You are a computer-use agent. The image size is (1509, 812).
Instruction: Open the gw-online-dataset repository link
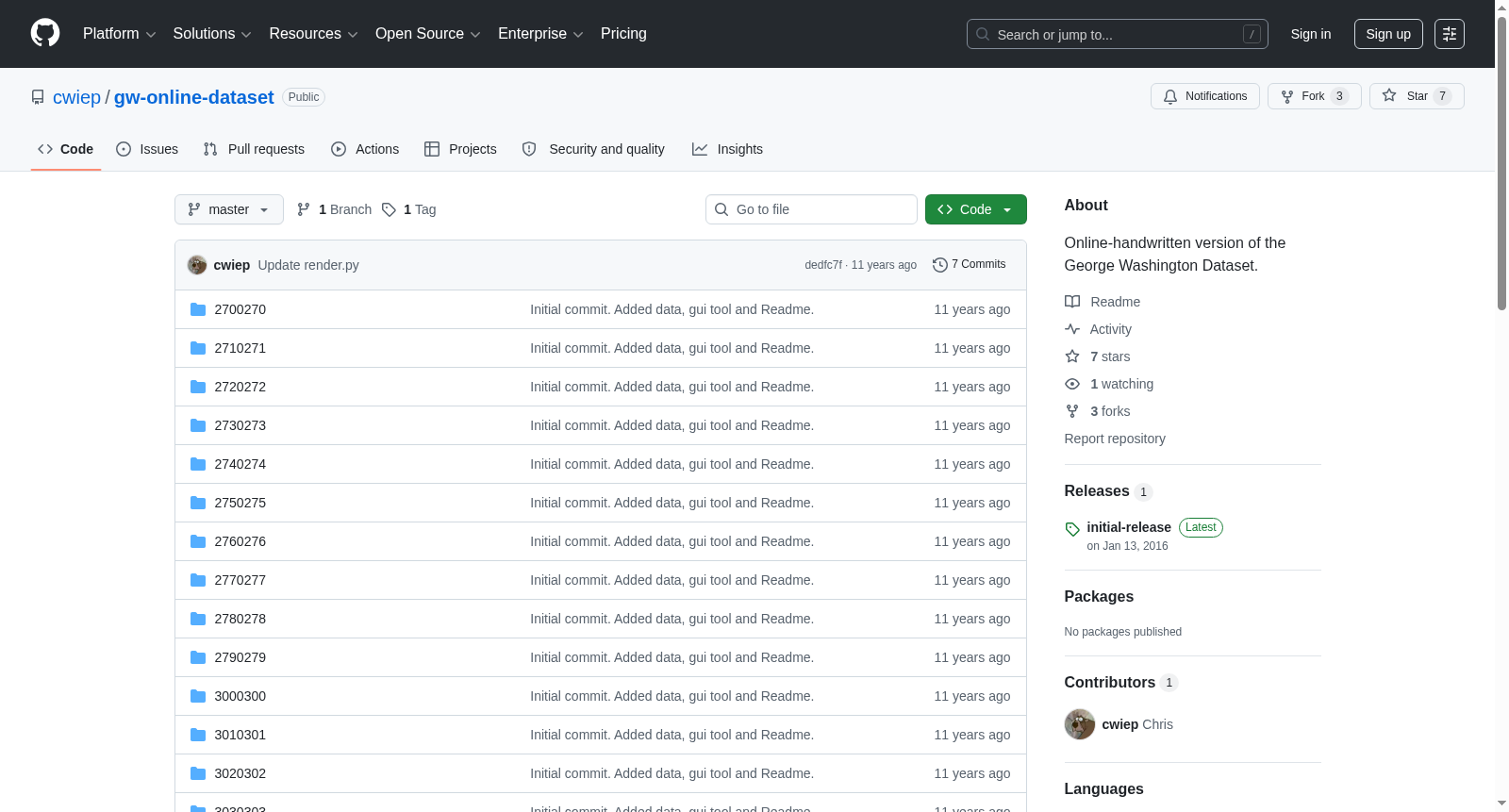194,97
